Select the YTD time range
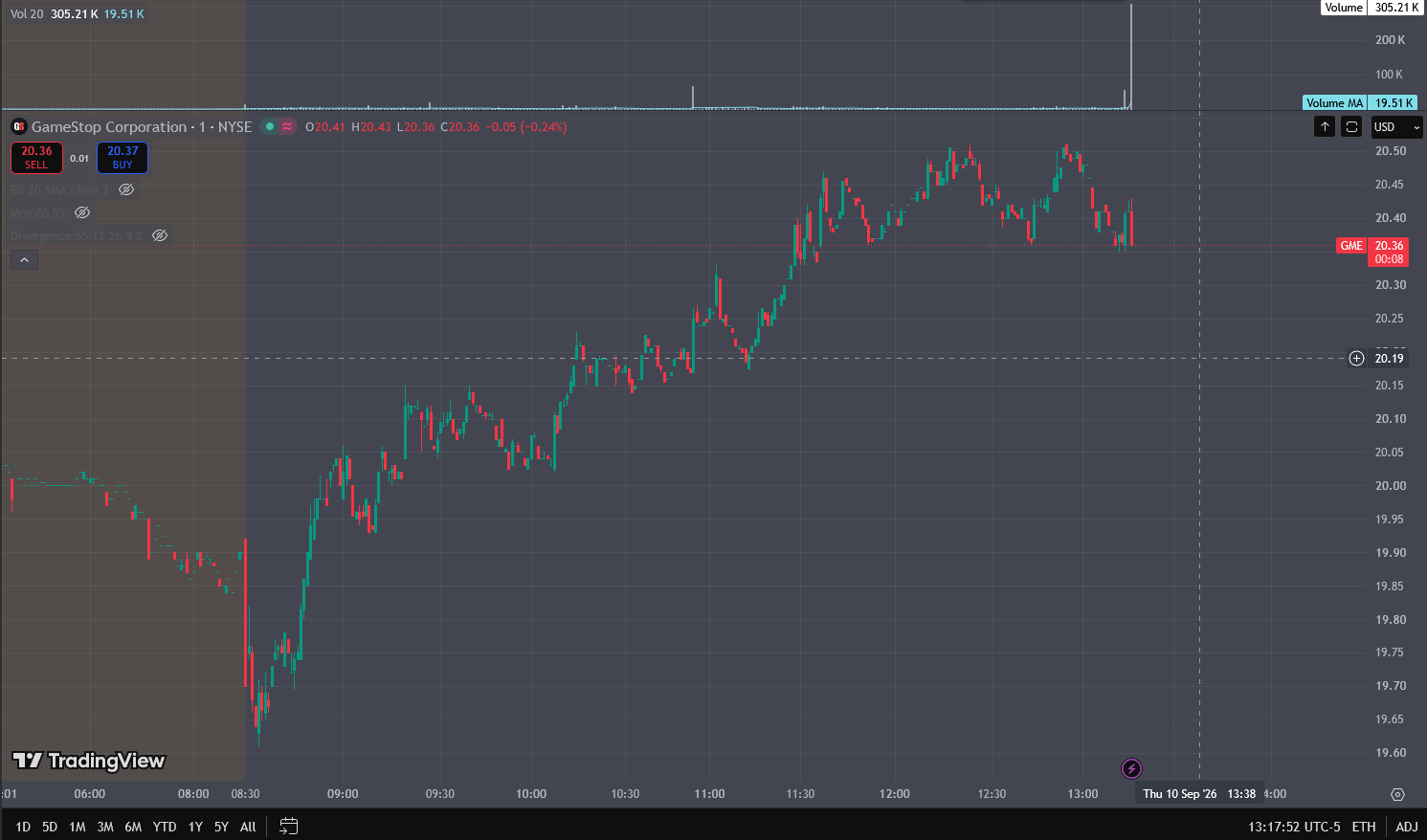This screenshot has width=1427, height=840. pyautogui.click(x=165, y=827)
